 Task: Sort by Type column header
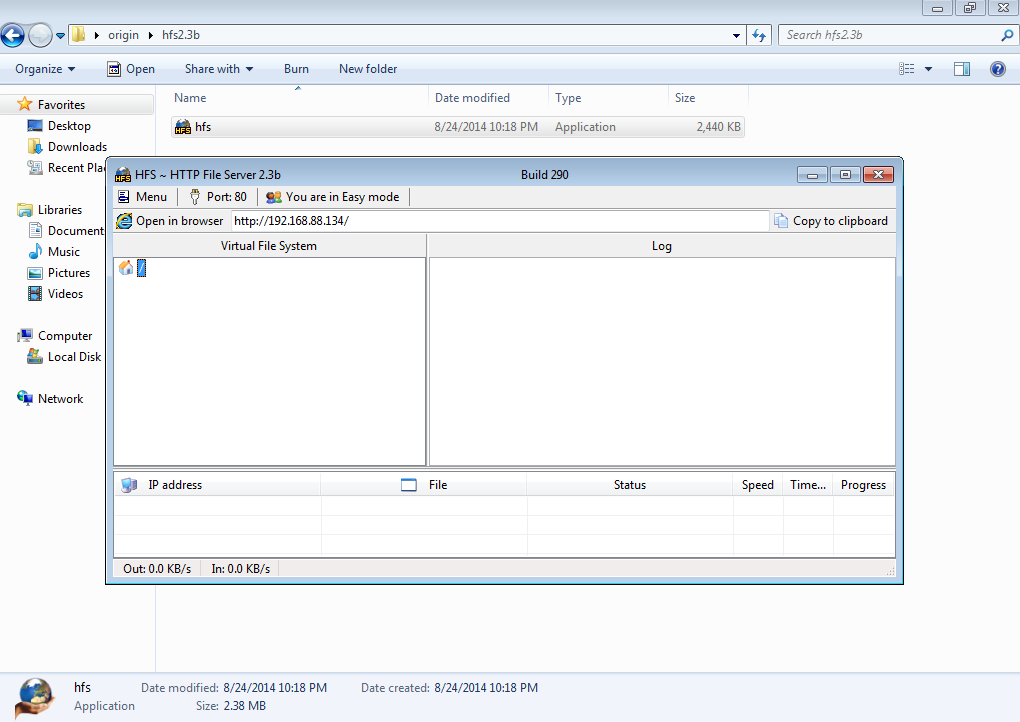609,98
